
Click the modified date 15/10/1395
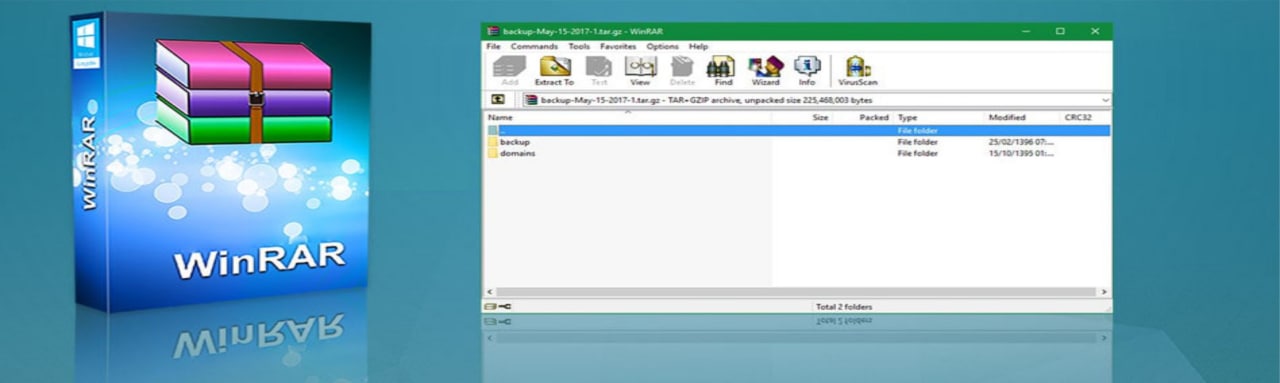click(1021, 153)
